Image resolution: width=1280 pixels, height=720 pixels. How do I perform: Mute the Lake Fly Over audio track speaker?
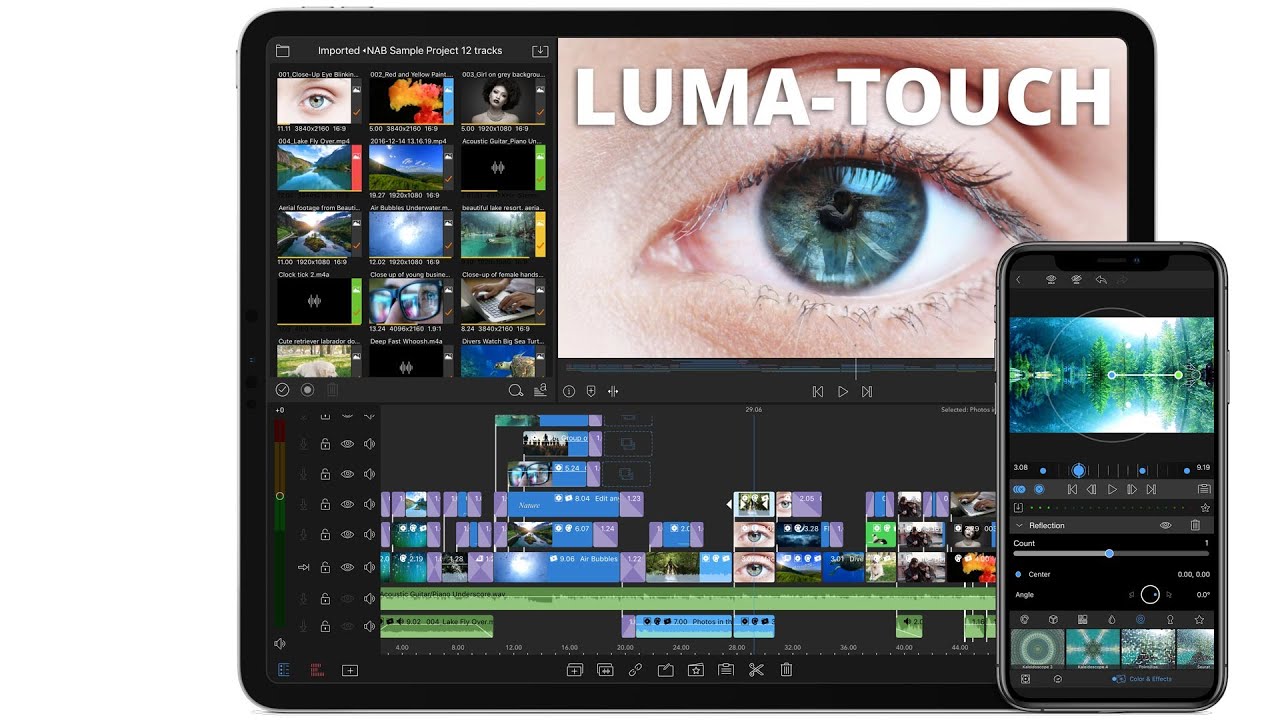click(x=369, y=626)
